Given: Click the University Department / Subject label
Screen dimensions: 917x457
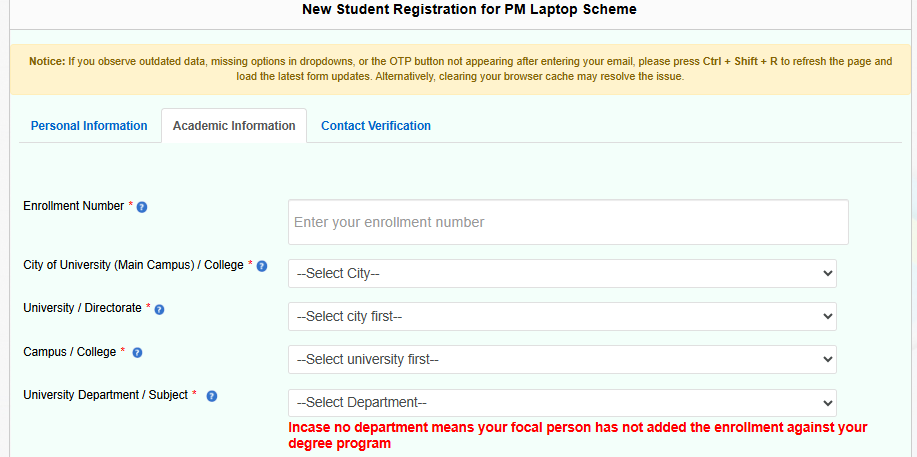Looking at the screenshot, I should [x=106, y=395].
